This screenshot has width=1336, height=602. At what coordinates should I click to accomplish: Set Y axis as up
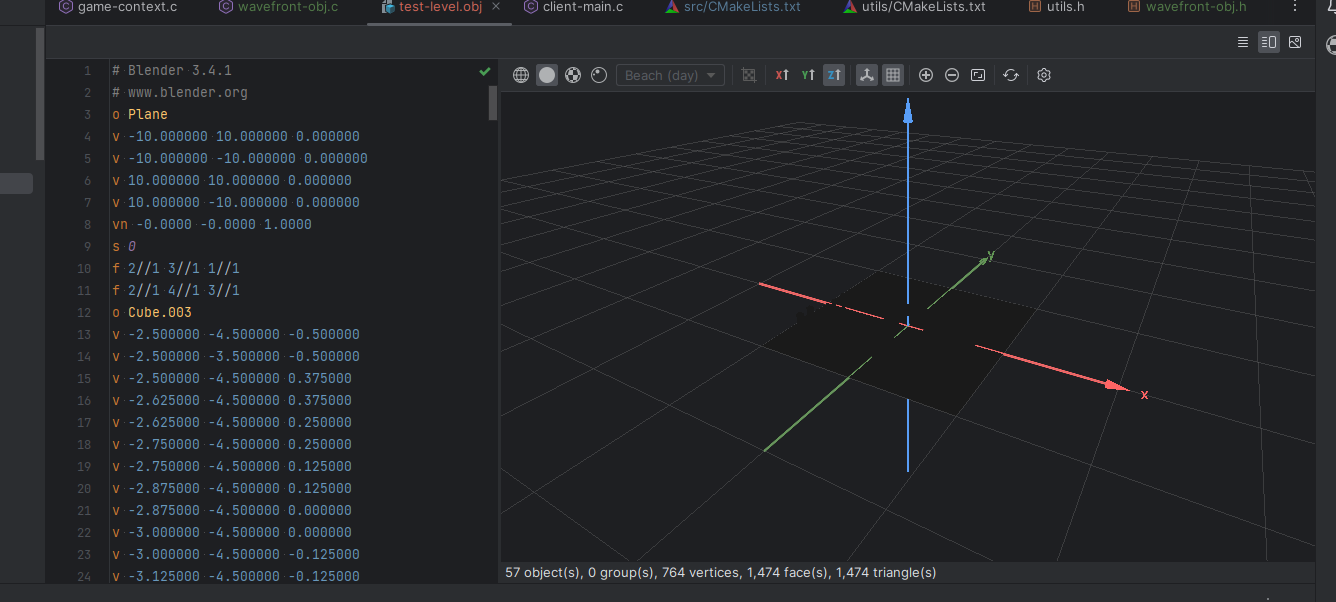(x=808, y=75)
